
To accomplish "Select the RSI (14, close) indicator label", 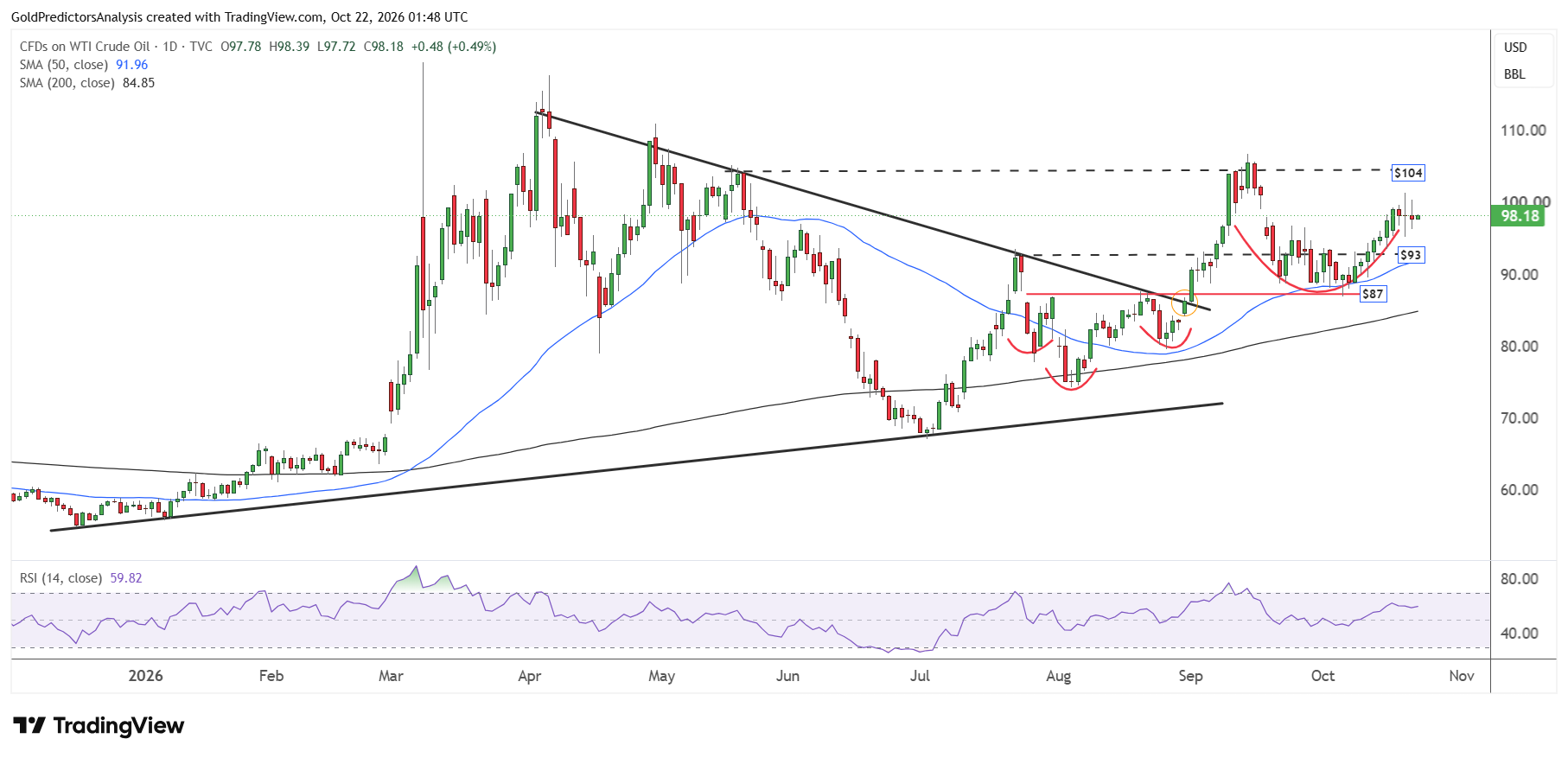I will [x=61, y=578].
